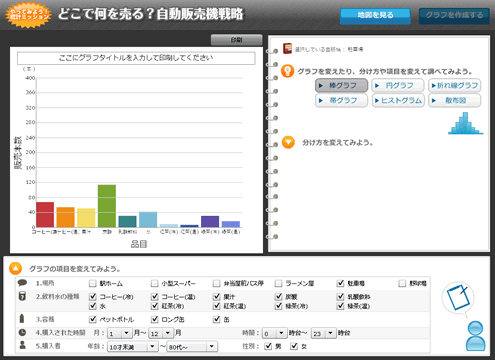Open the end hour dropdown showing 23
Image resolution: width=495 pixels, height=360 pixels.
pos(324,333)
